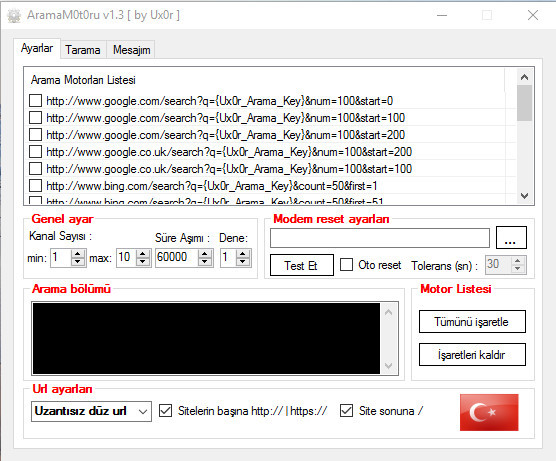This screenshot has width=556, height=461.
Task: Click the max channel value field showing 10
Action: click(x=127, y=257)
